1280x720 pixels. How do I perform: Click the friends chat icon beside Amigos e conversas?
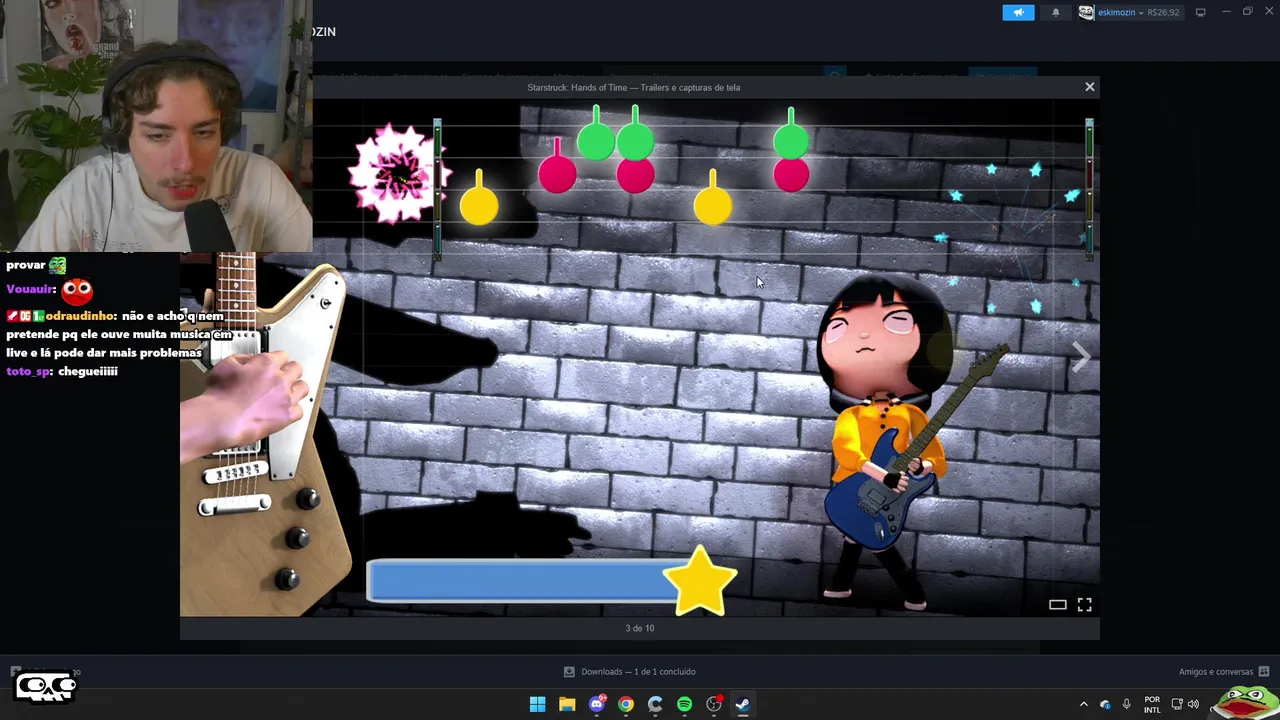[x=1264, y=671]
